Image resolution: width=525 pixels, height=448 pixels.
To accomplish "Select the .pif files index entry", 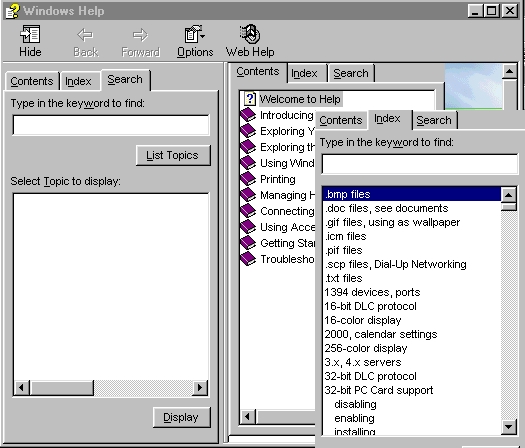I will click(x=411, y=250).
